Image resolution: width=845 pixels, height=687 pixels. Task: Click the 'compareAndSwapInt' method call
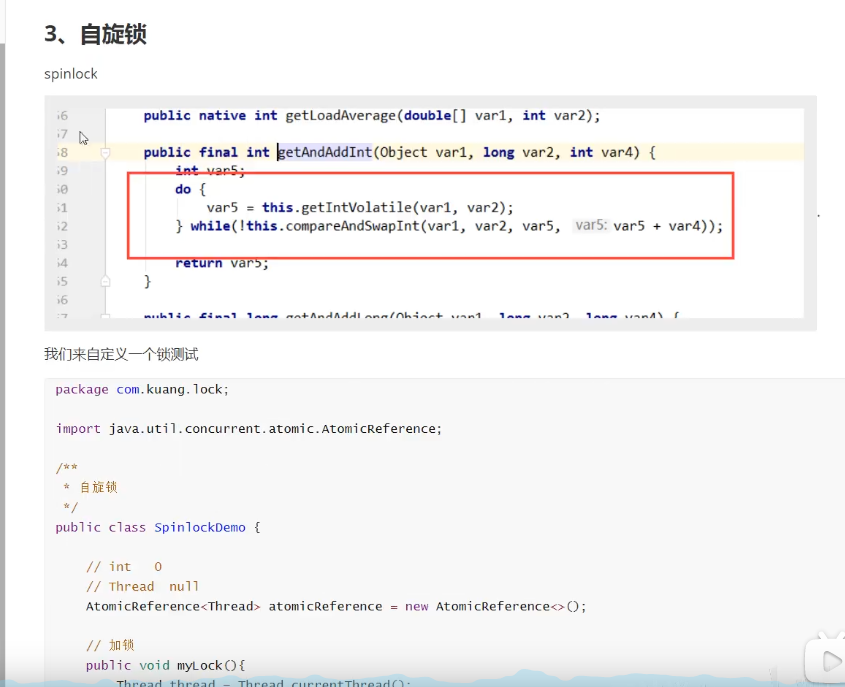click(x=352, y=226)
